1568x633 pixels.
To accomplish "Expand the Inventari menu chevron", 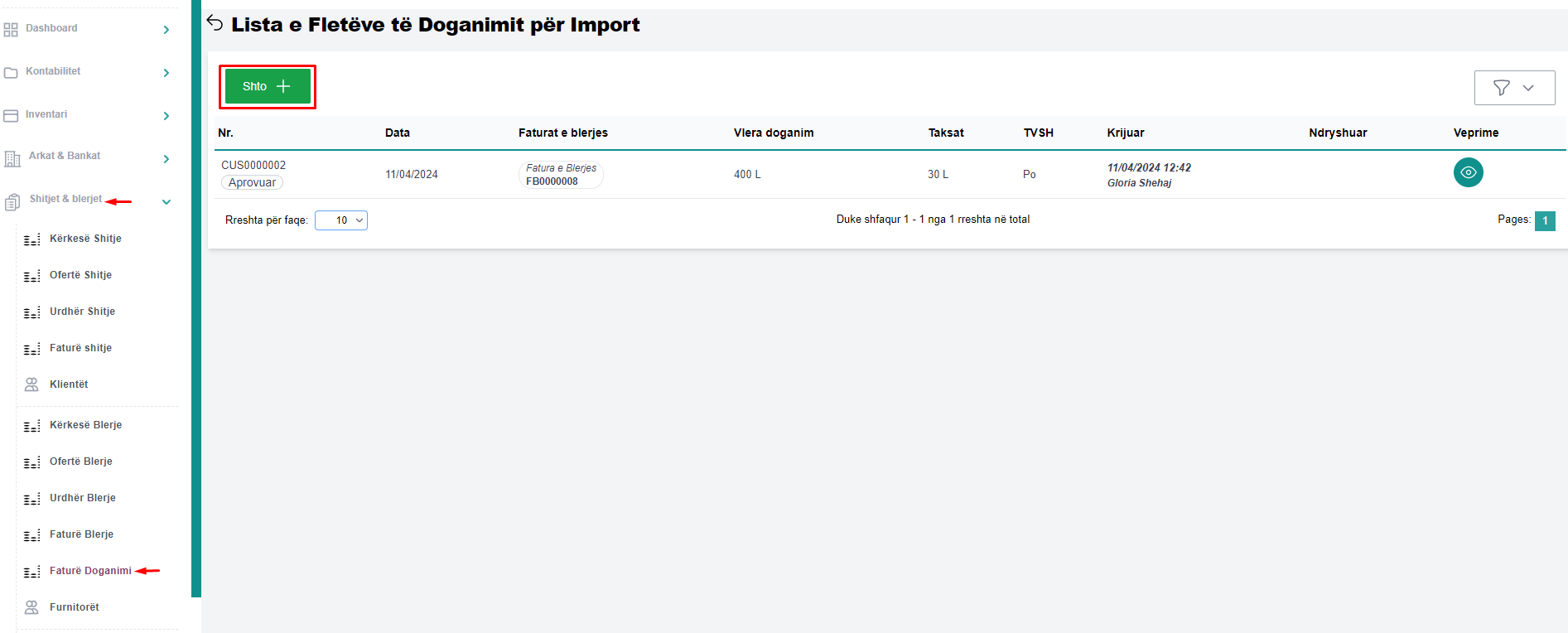I will (x=166, y=116).
